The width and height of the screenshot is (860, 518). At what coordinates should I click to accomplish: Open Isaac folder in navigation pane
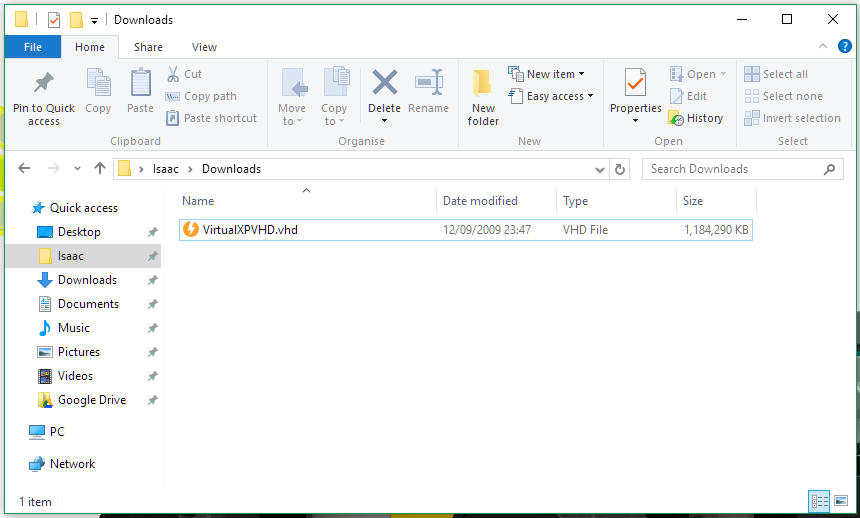tap(82, 256)
